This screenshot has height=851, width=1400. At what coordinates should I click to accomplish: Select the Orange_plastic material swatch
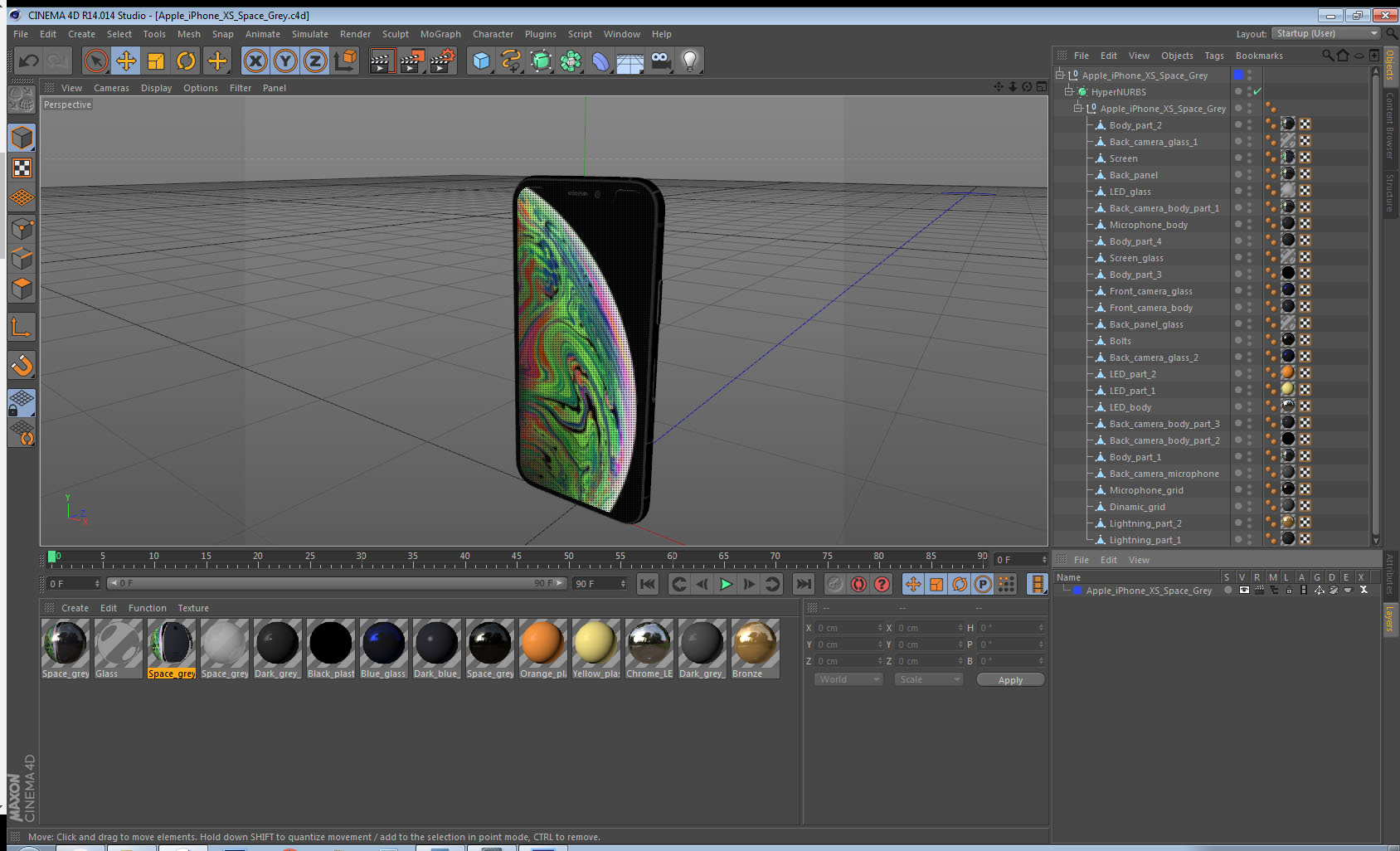543,649
